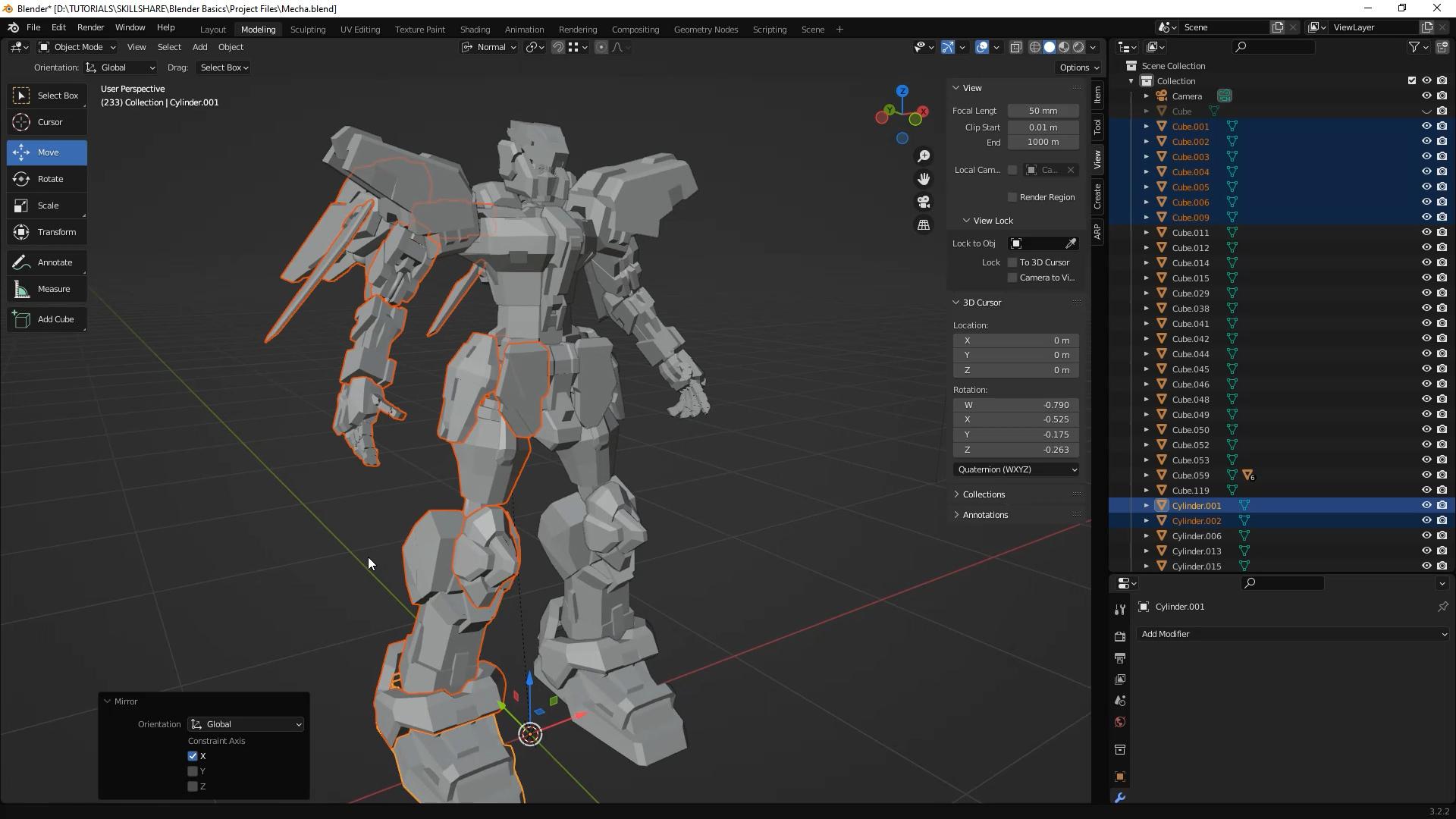Toggle snapping magnet icon
The height and width of the screenshot is (819, 1456).
tap(557, 47)
